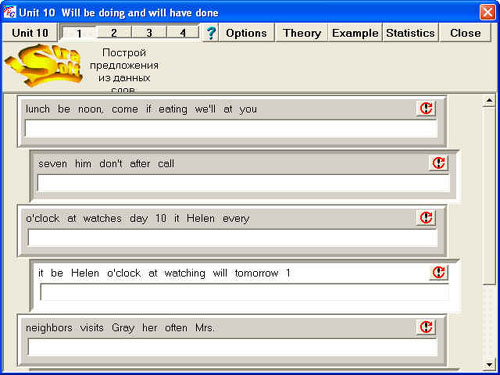This screenshot has width=500, height=375.
Task: Click the app icon in the title bar
Action: 9,12
